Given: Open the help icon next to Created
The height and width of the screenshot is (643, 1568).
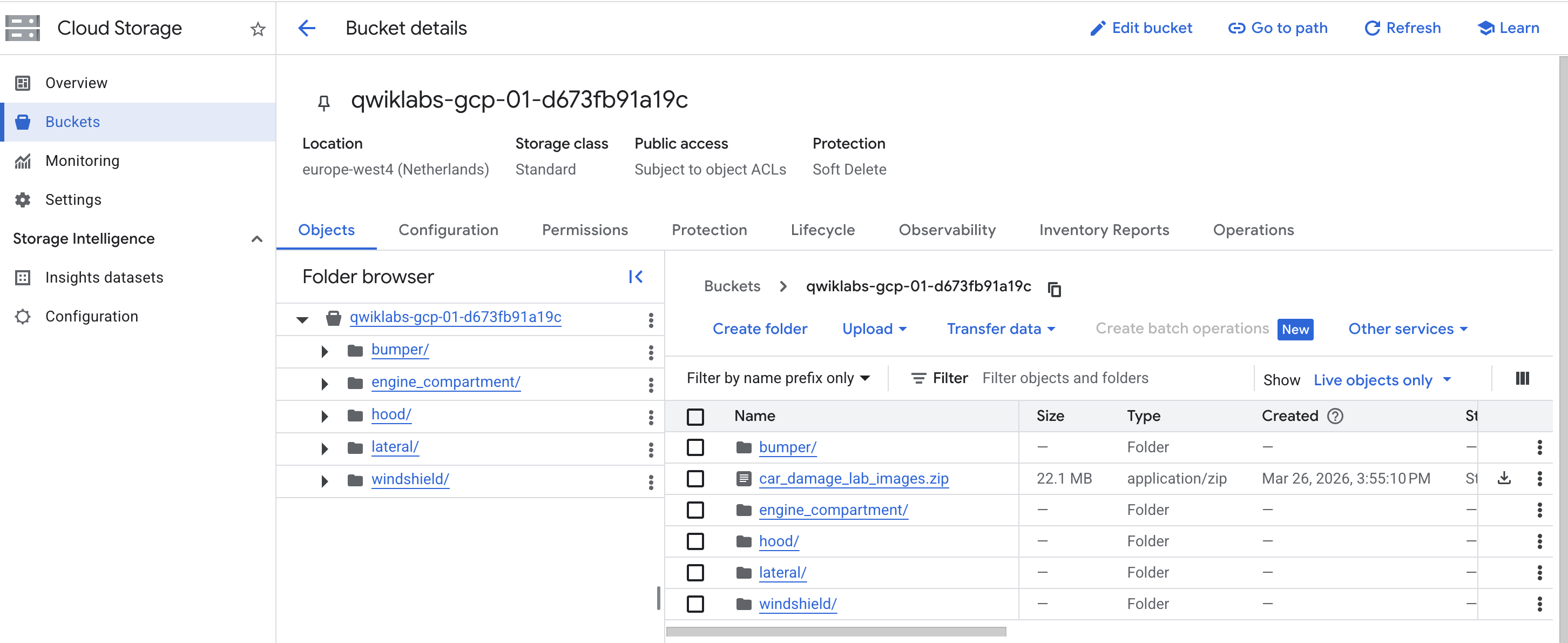Looking at the screenshot, I should (1335, 416).
